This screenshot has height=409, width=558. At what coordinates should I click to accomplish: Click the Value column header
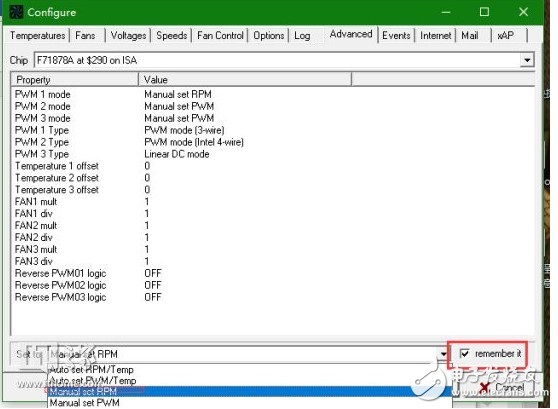[245, 79]
